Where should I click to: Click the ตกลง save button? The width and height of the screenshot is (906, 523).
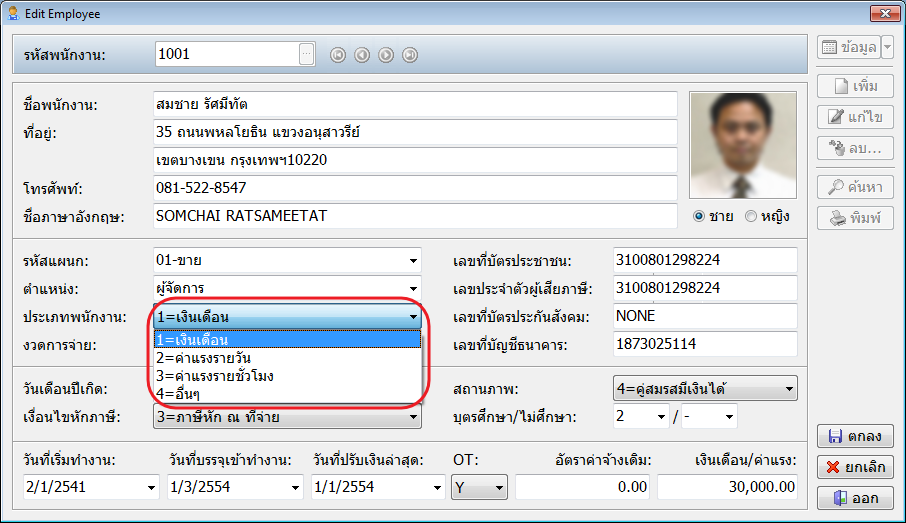pyautogui.click(x=855, y=436)
